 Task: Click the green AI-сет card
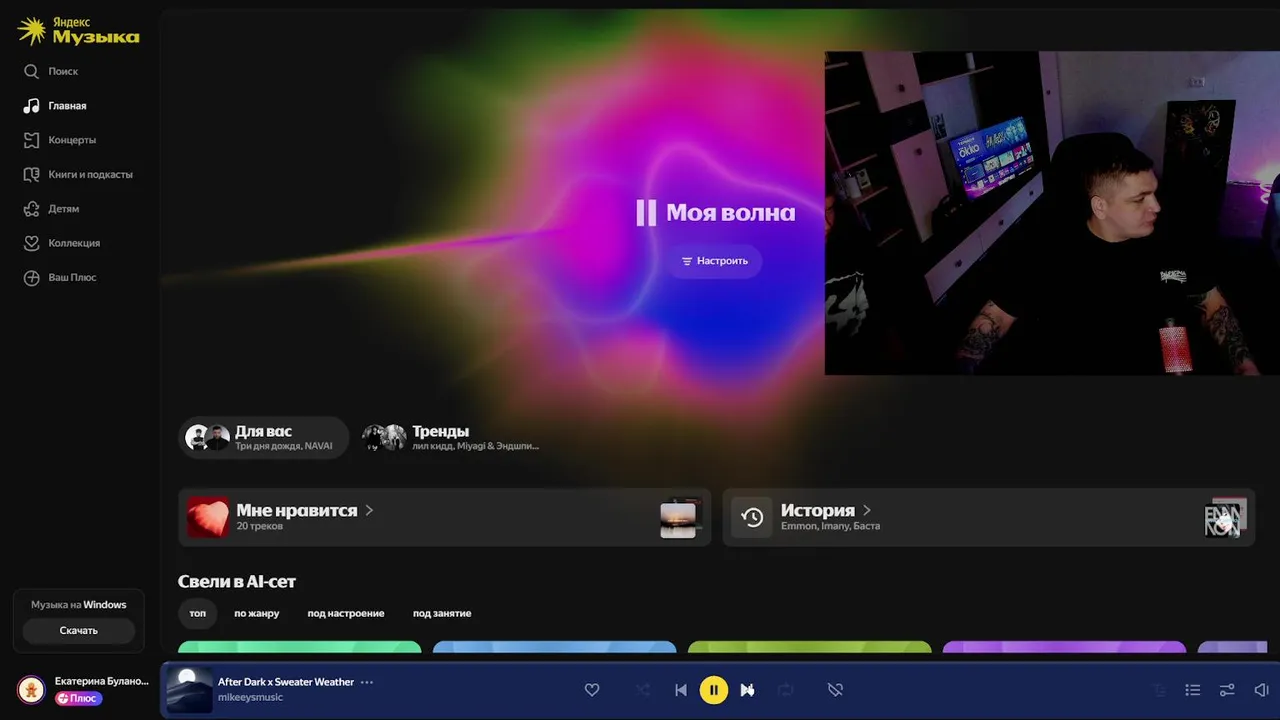(300, 647)
